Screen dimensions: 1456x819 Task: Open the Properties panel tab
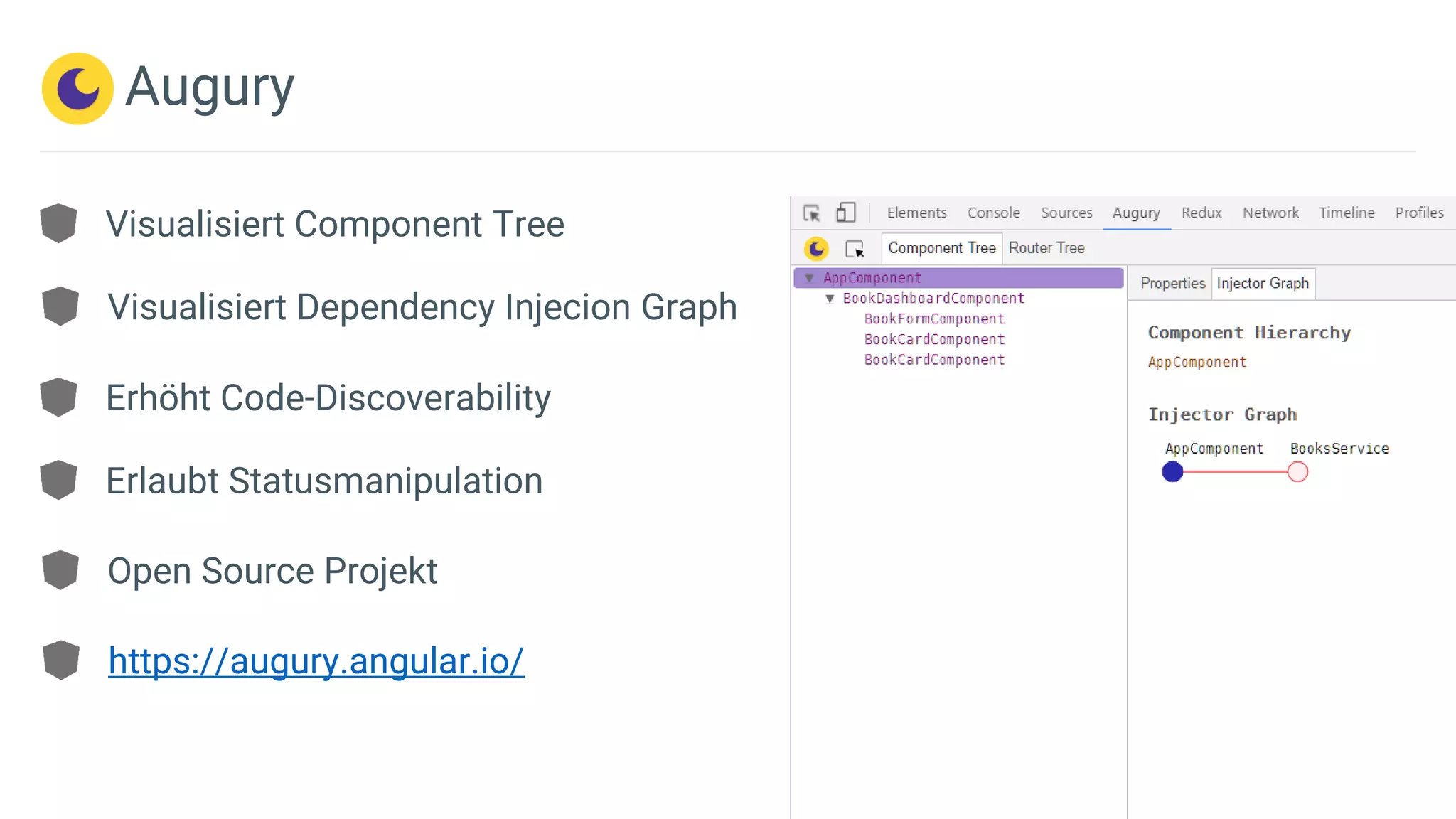click(1172, 283)
